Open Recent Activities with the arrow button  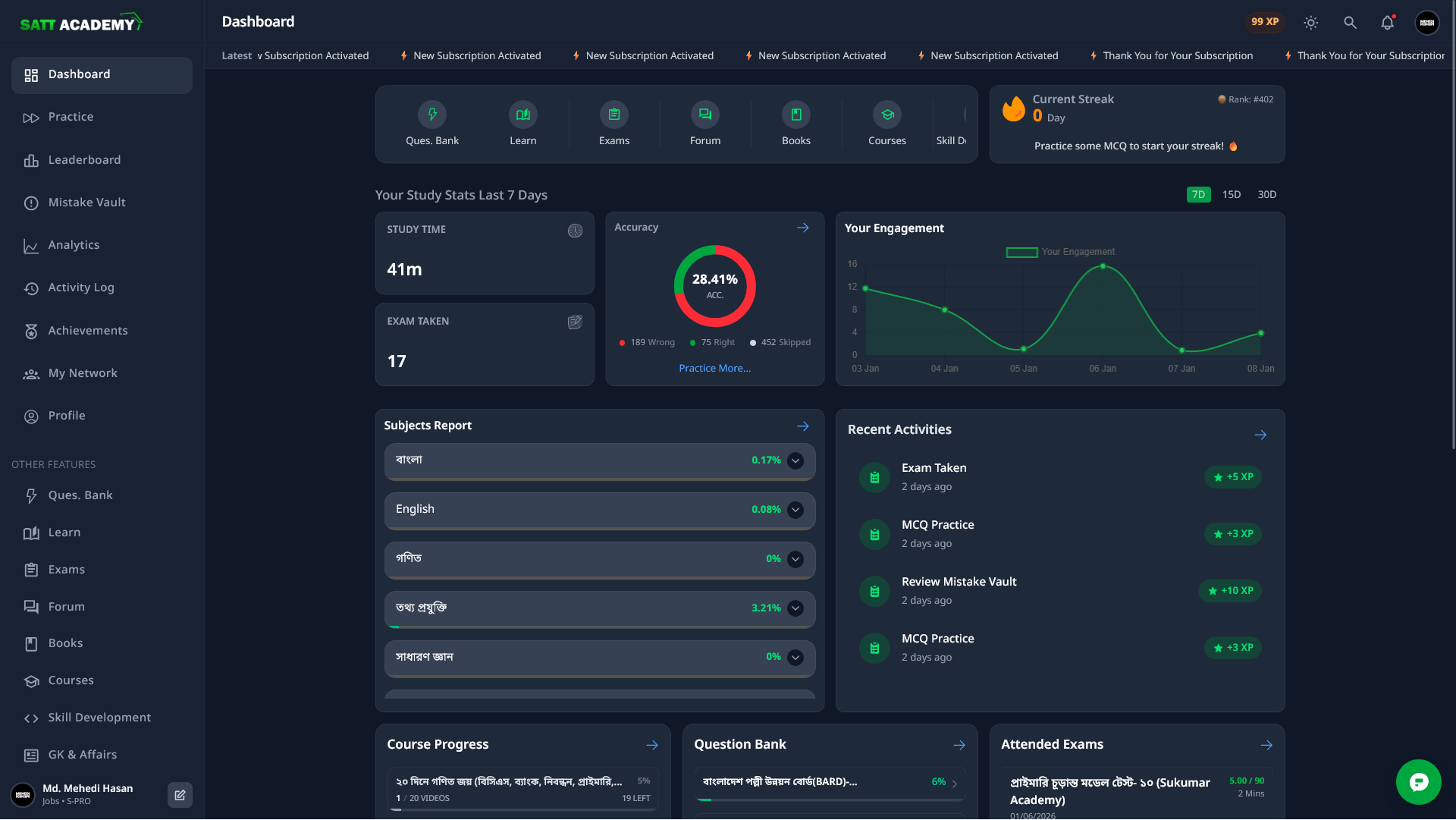click(x=1260, y=435)
